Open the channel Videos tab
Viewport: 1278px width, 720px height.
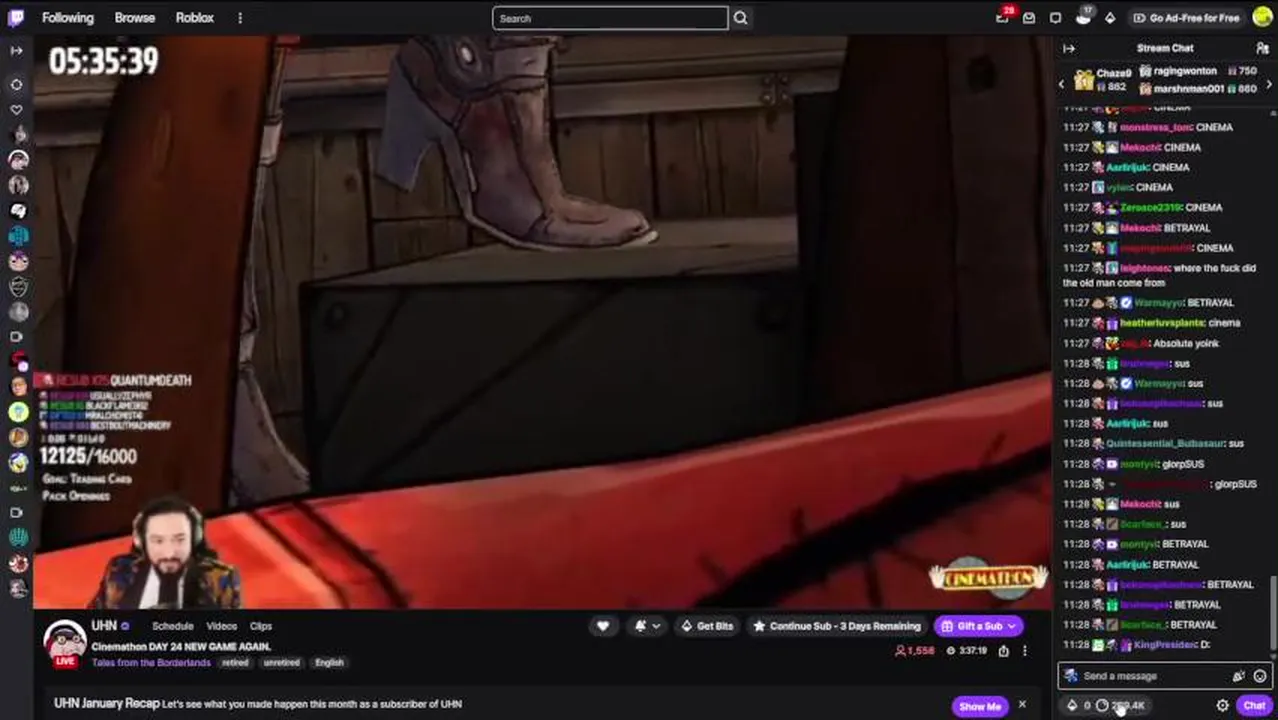221,626
